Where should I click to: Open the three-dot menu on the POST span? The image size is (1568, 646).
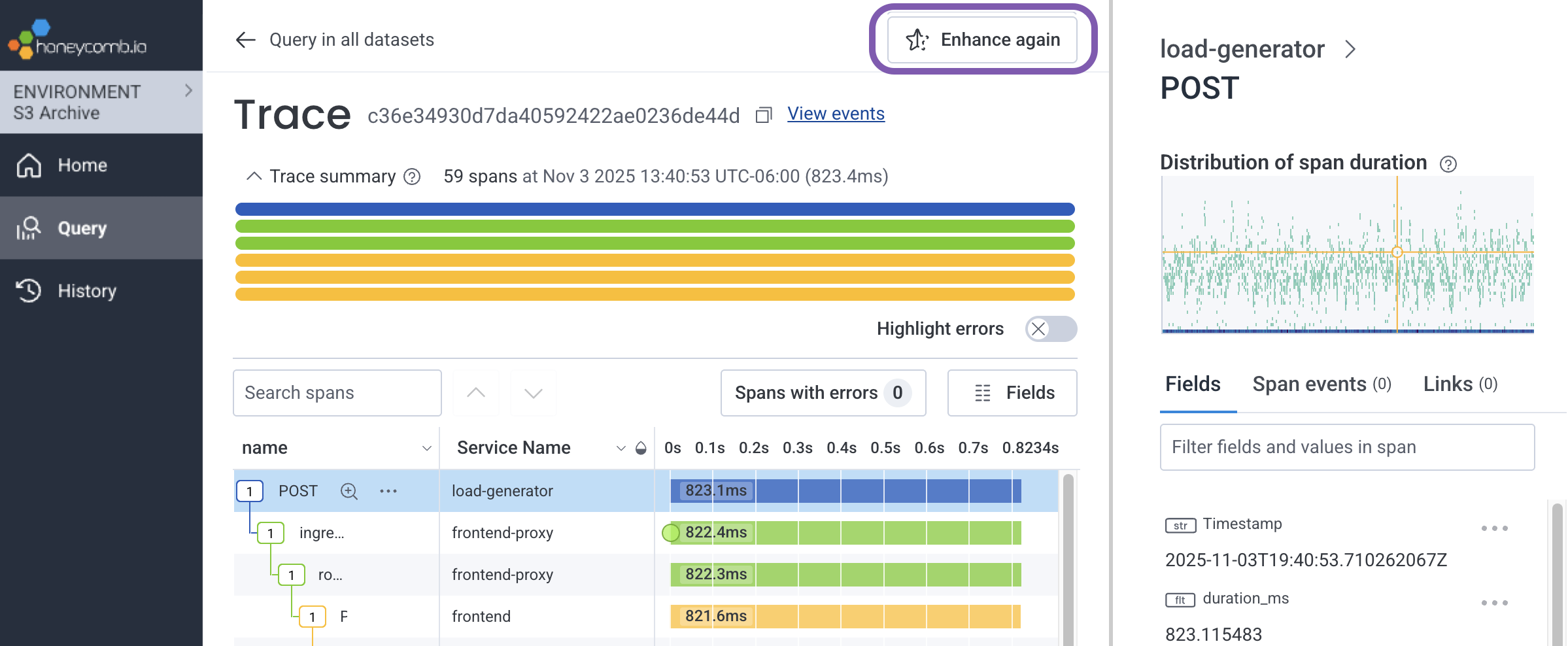[x=388, y=491]
